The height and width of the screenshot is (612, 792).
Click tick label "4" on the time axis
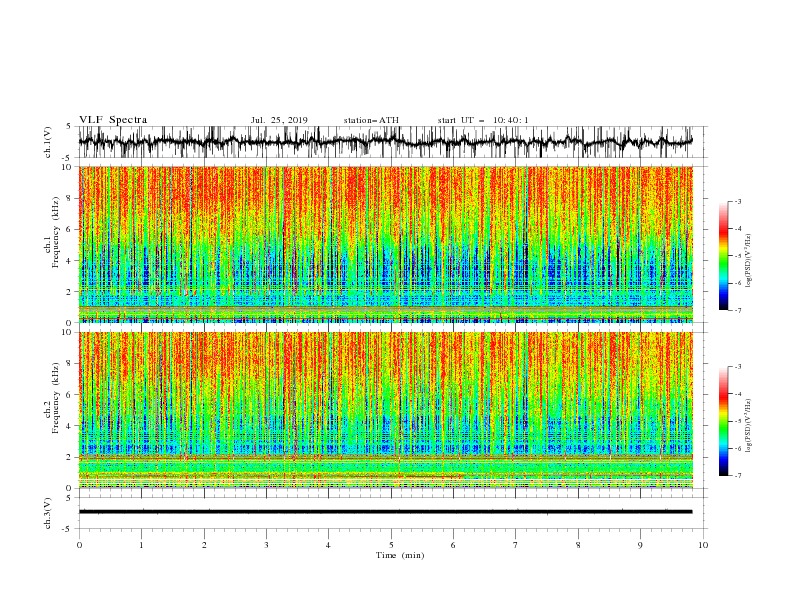pyautogui.click(x=328, y=545)
